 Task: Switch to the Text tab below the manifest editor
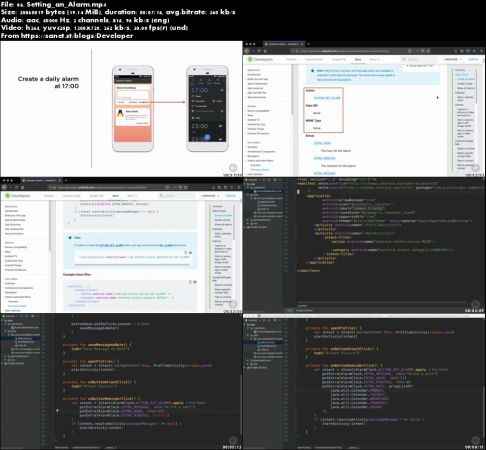point(290,310)
